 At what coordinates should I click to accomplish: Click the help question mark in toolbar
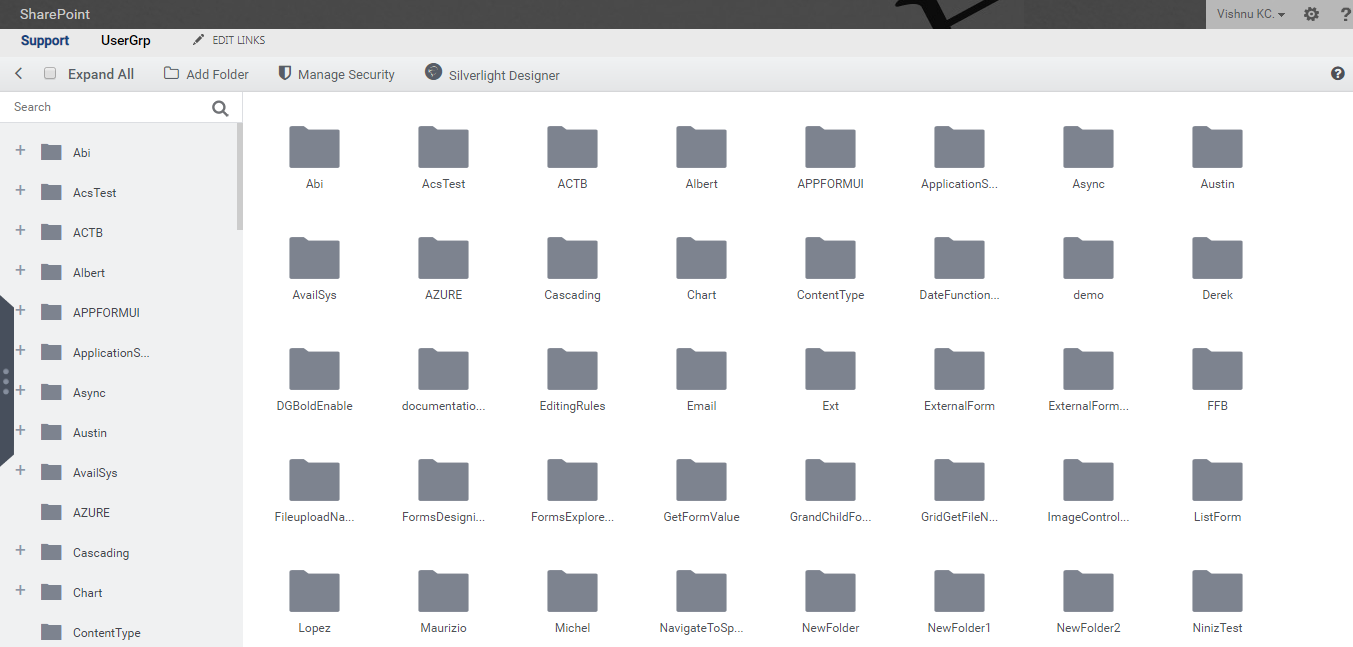coord(1338,74)
